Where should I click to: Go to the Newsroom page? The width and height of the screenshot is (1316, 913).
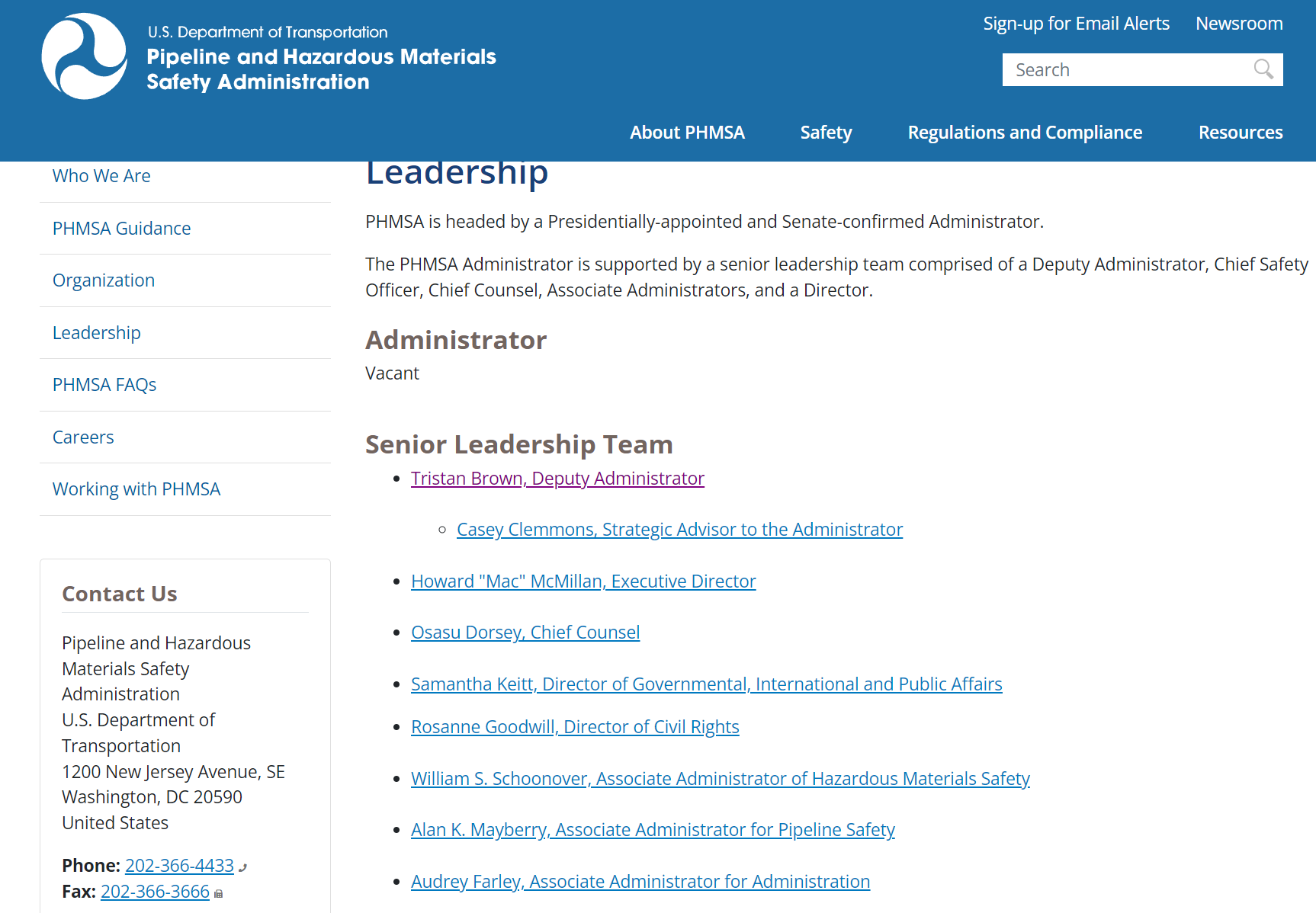1239,24
